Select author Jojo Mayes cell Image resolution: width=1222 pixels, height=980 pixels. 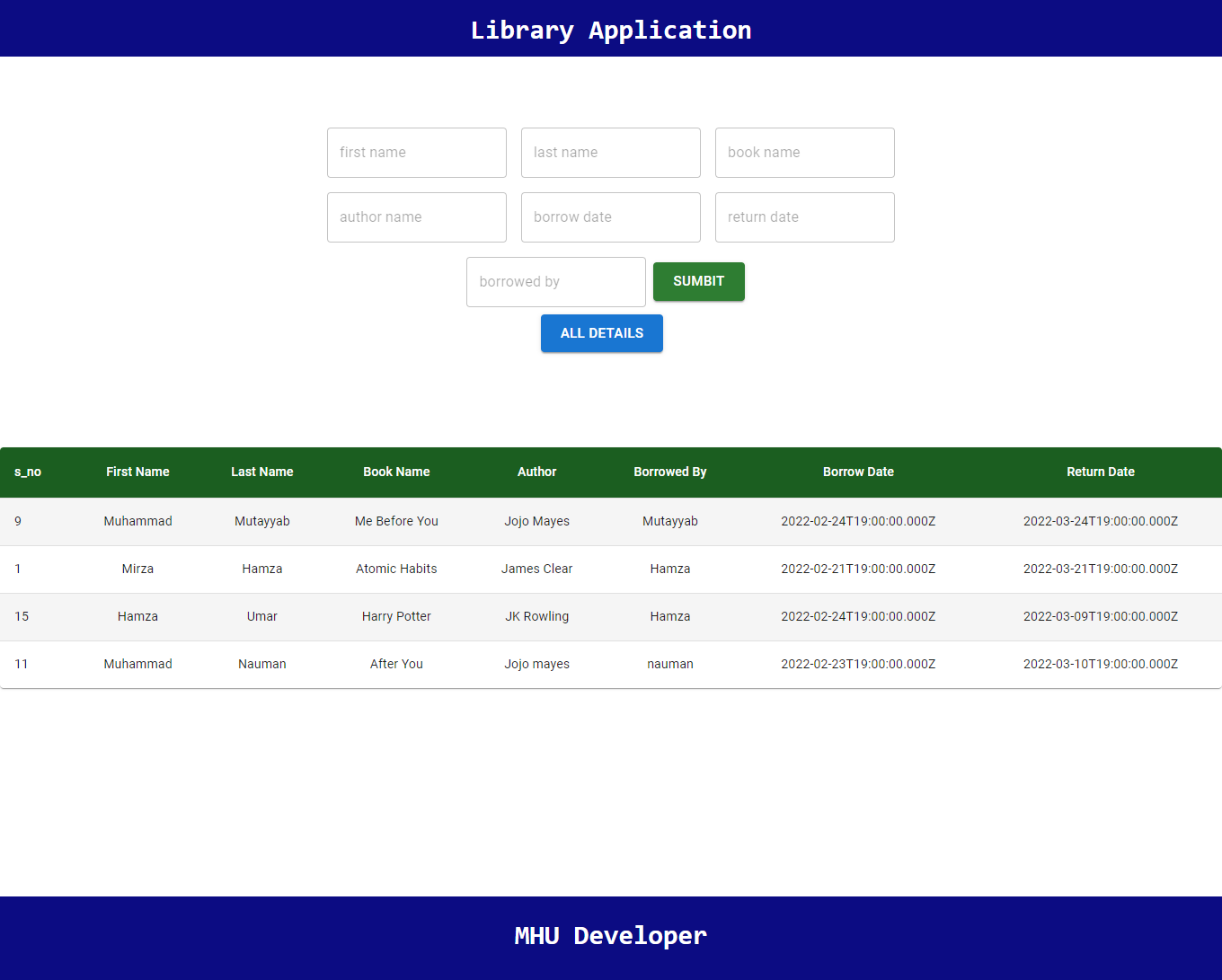coord(537,521)
